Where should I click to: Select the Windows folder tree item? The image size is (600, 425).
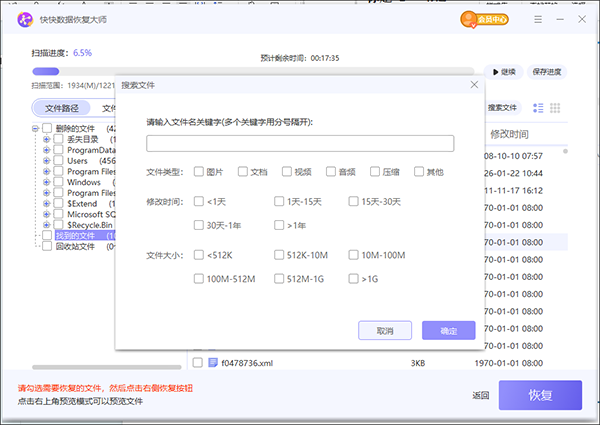[84, 182]
